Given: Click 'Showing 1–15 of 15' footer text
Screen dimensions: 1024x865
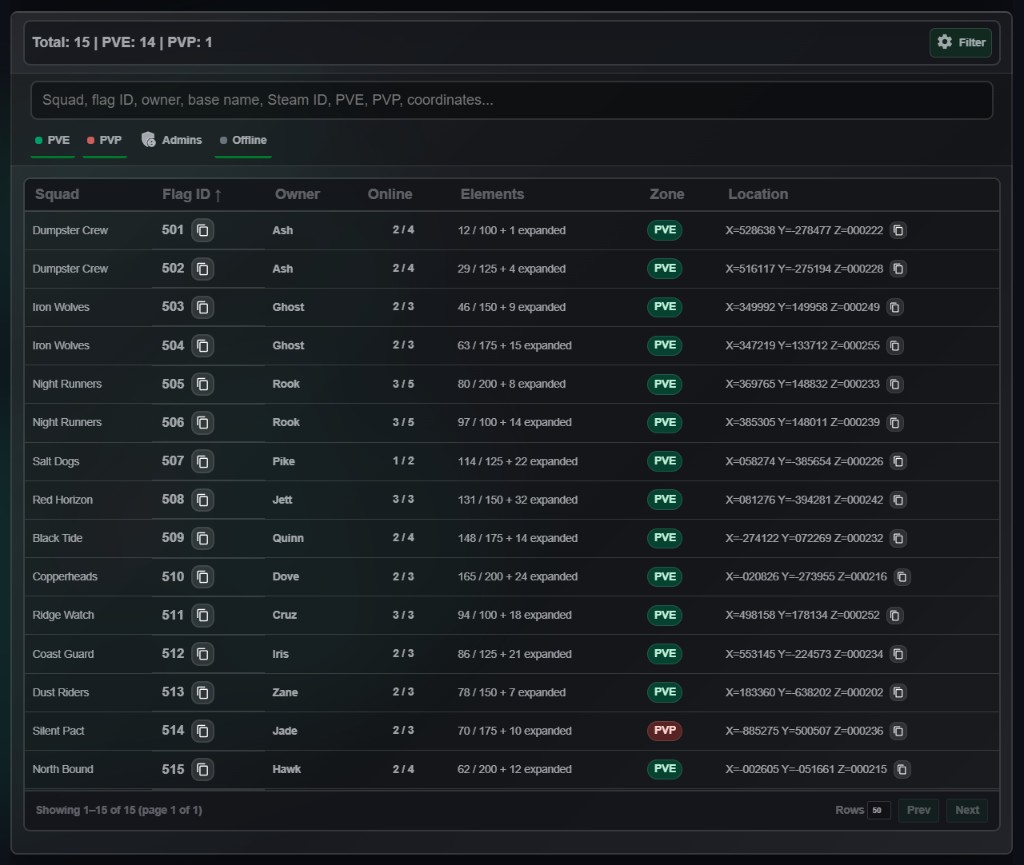Looking at the screenshot, I should coord(119,810).
